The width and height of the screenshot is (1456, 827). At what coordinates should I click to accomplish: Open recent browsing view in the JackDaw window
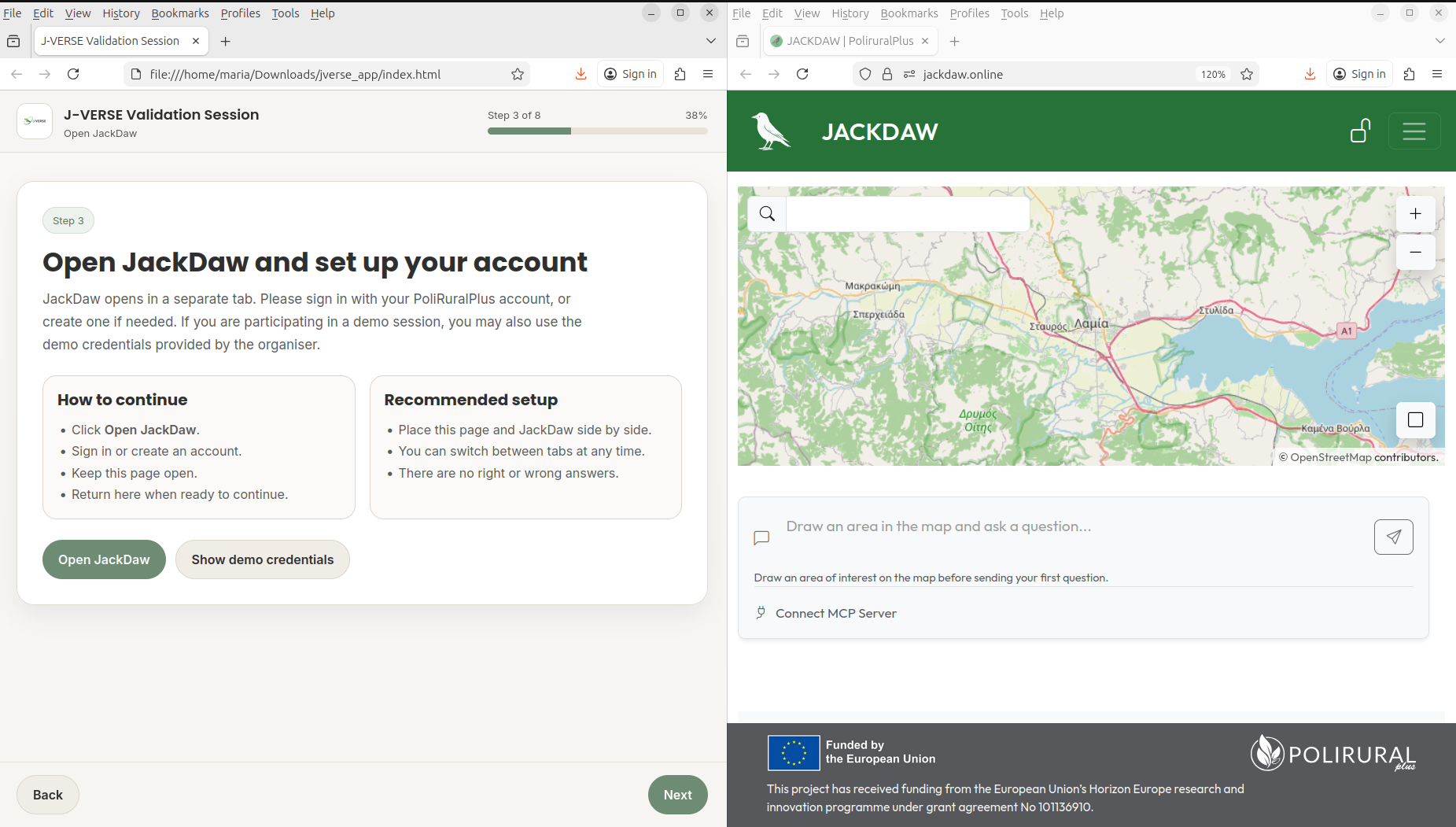[x=743, y=41]
